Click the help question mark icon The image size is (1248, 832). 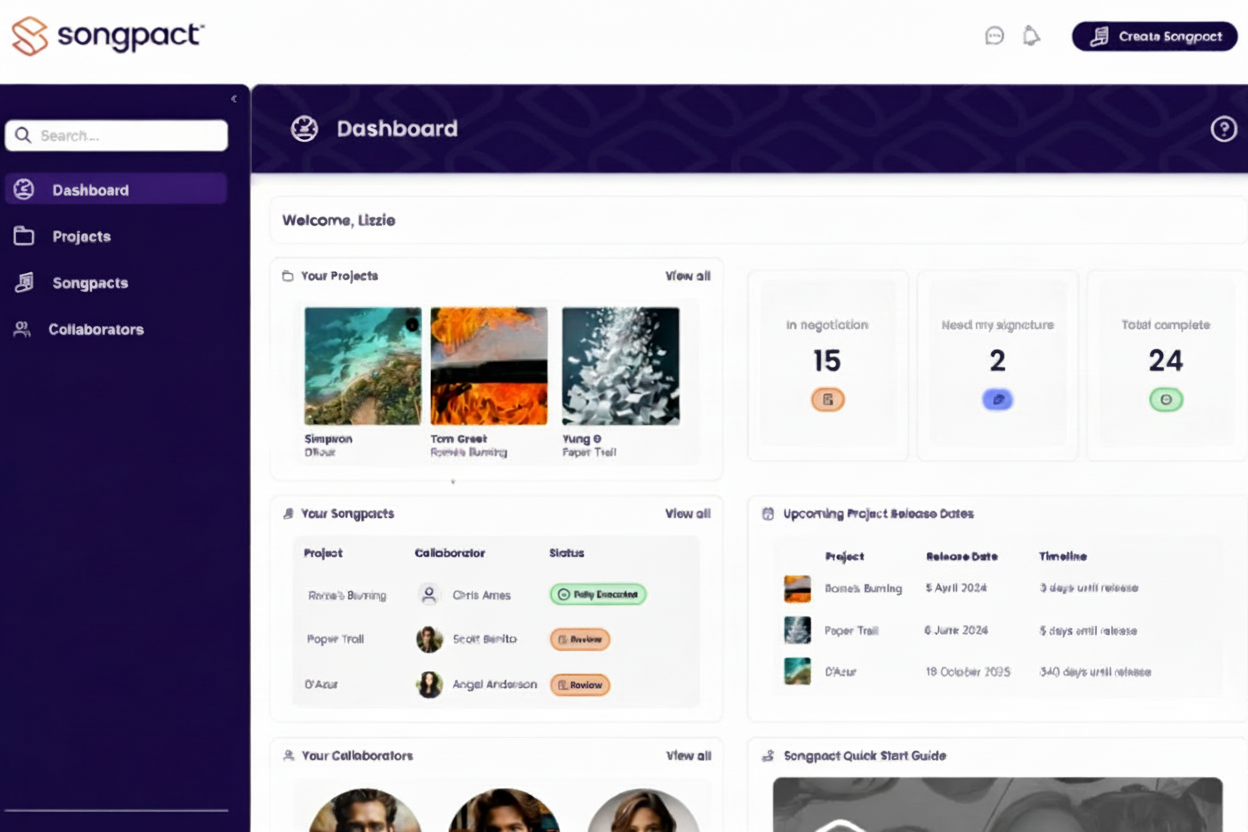1224,128
